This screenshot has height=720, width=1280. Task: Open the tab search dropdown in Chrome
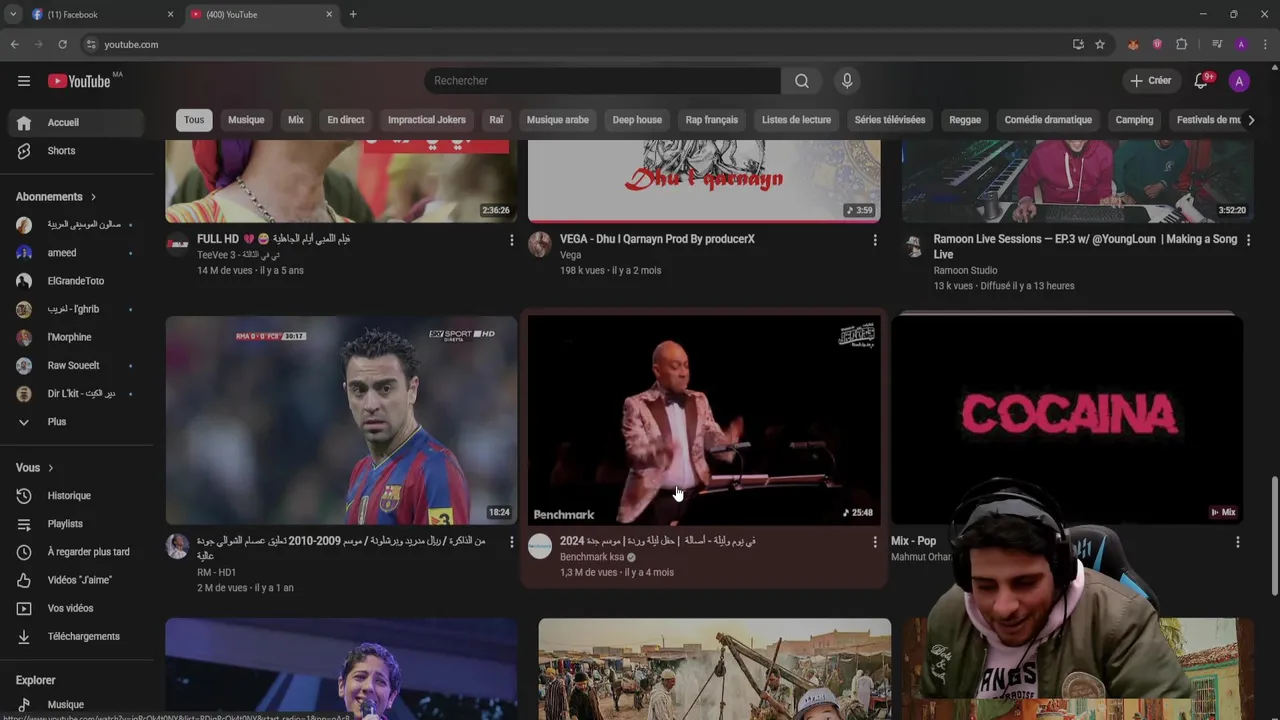[x=13, y=14]
